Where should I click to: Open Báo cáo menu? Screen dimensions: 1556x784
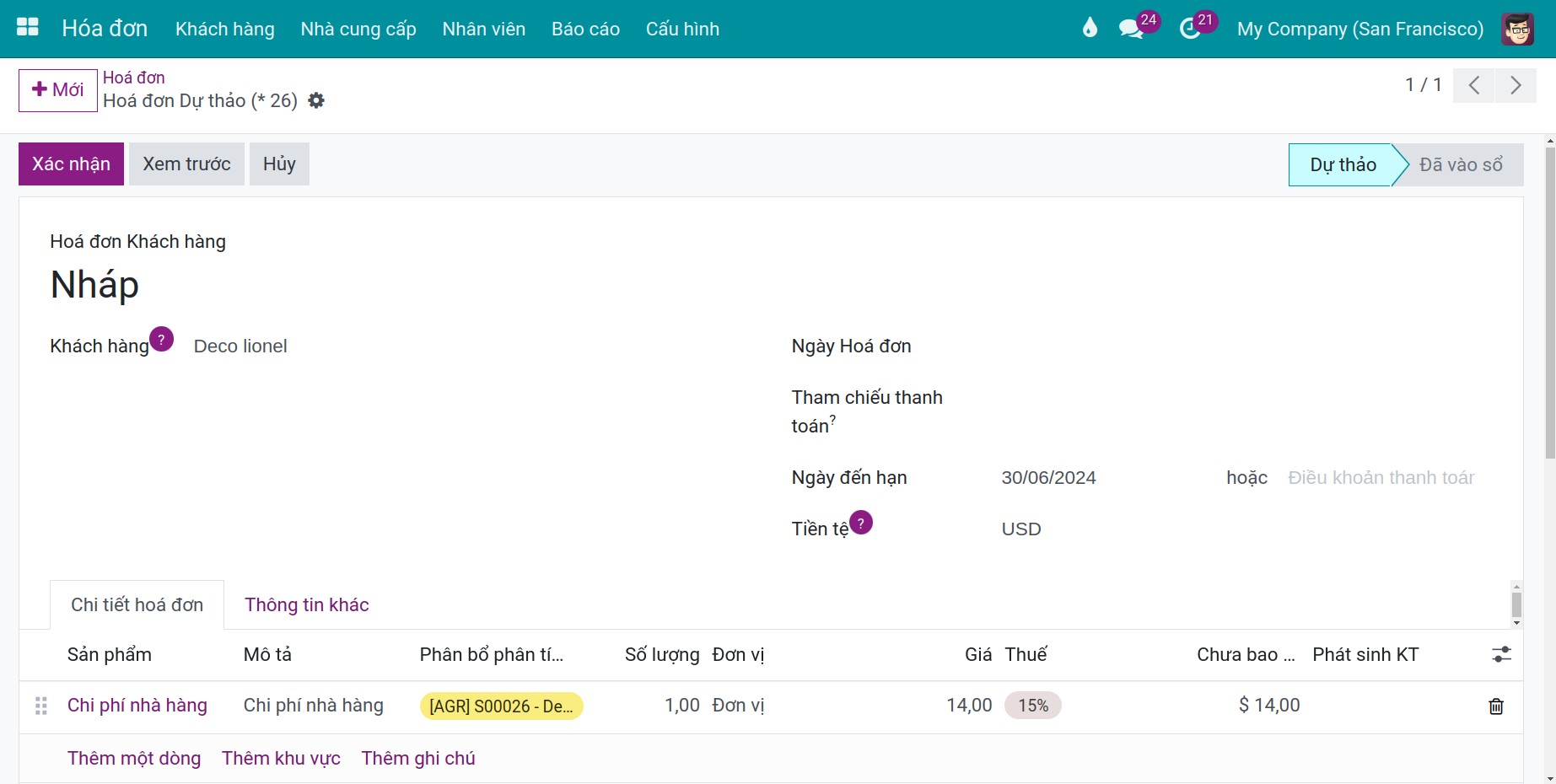585,29
